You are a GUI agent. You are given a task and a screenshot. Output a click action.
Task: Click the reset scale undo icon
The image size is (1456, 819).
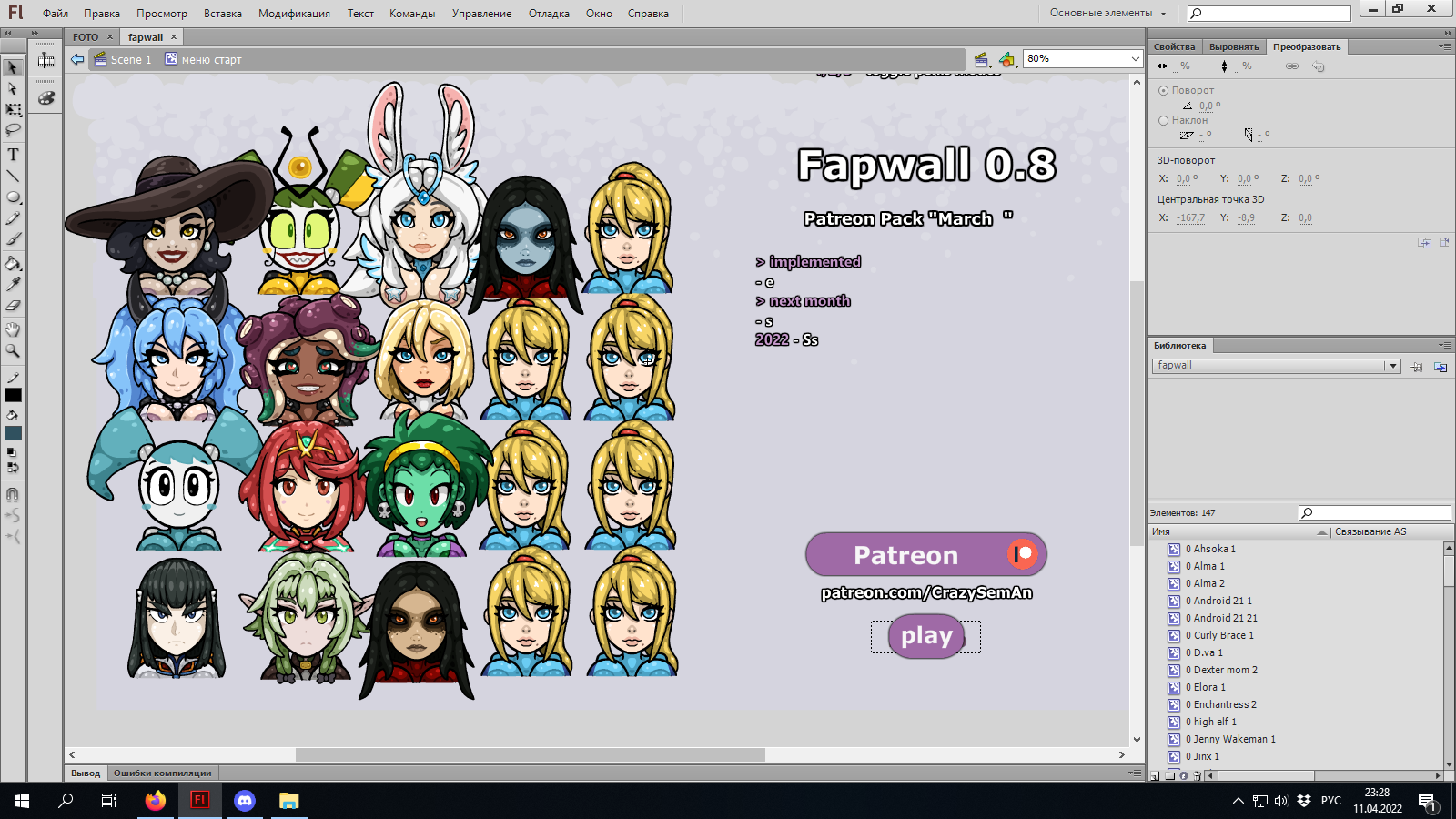pos(1318,66)
